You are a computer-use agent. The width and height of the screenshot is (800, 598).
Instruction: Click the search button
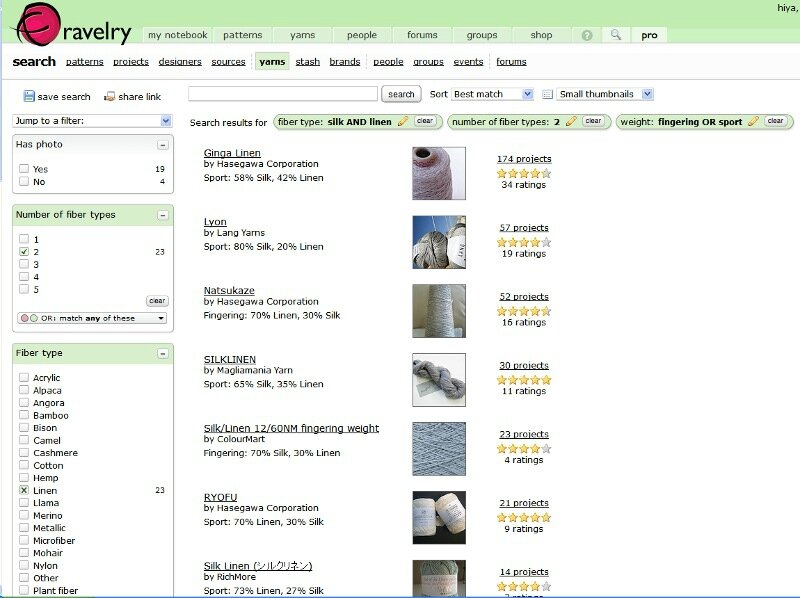click(401, 94)
